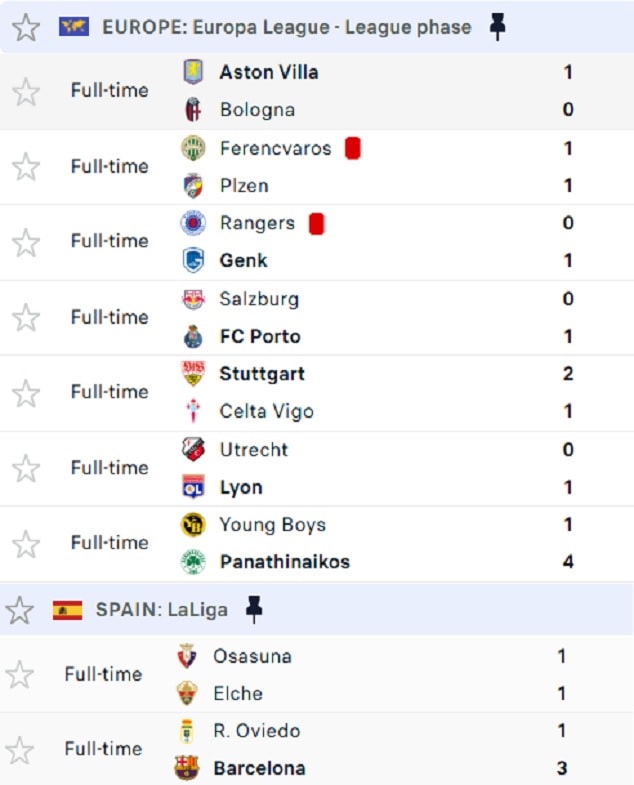Open the Europa League - League phase link
The width and height of the screenshot is (634, 785).
(286, 27)
